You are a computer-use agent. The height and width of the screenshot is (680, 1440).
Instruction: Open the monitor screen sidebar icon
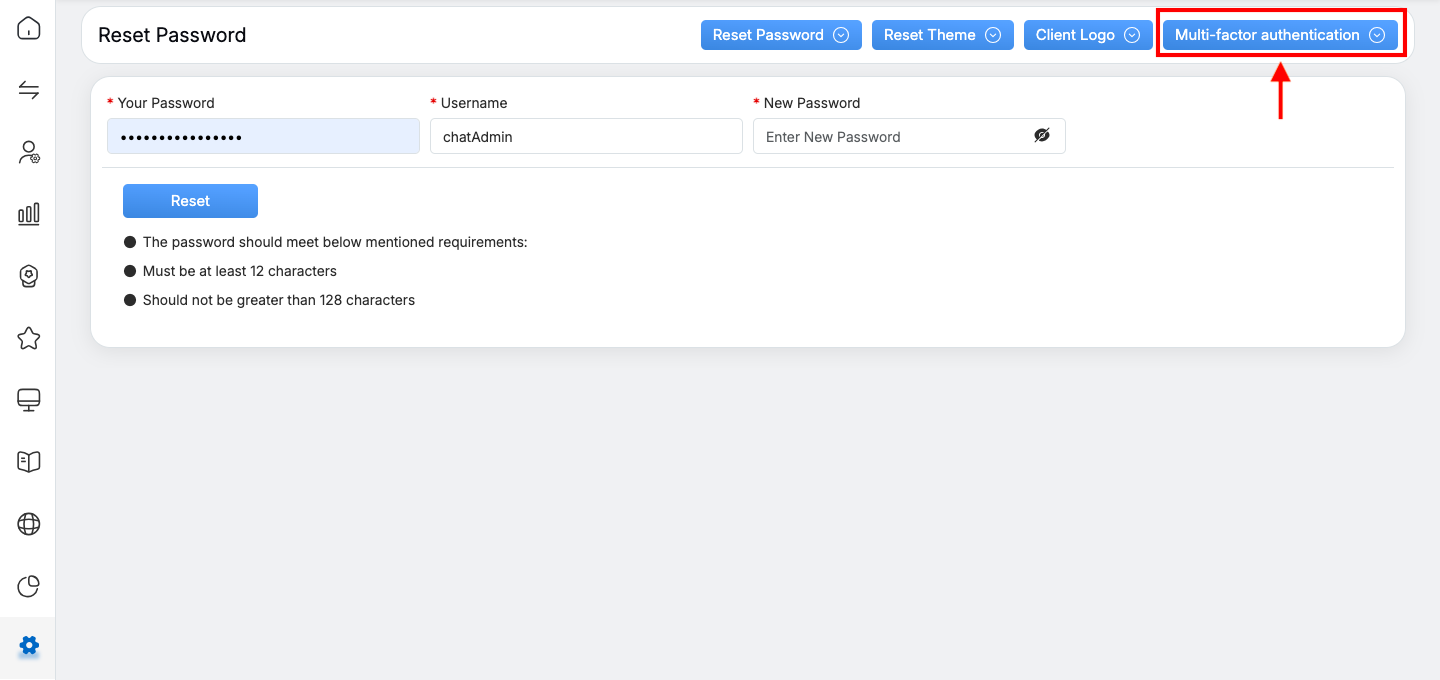click(29, 400)
